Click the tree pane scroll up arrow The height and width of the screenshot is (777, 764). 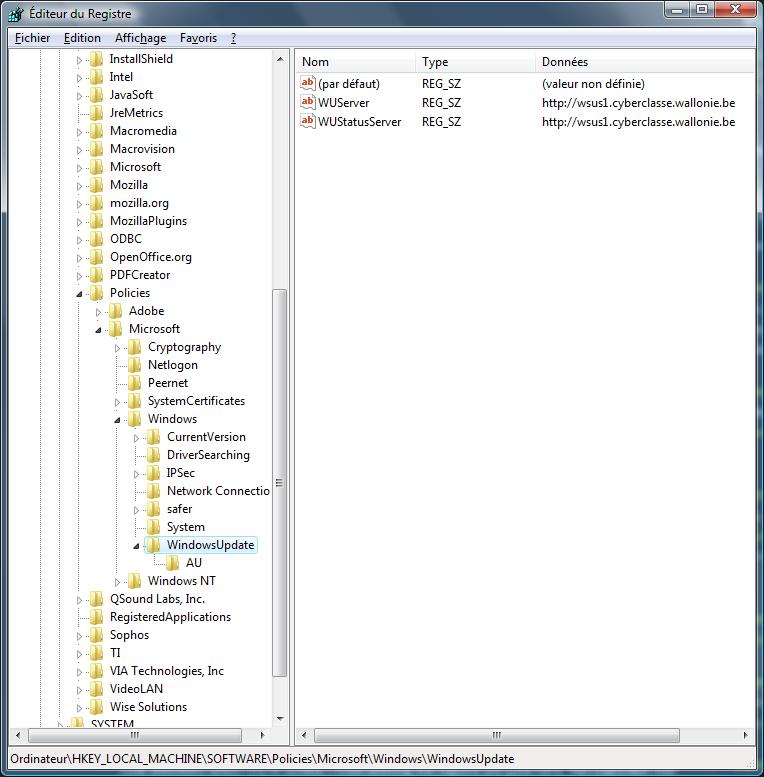click(x=280, y=59)
